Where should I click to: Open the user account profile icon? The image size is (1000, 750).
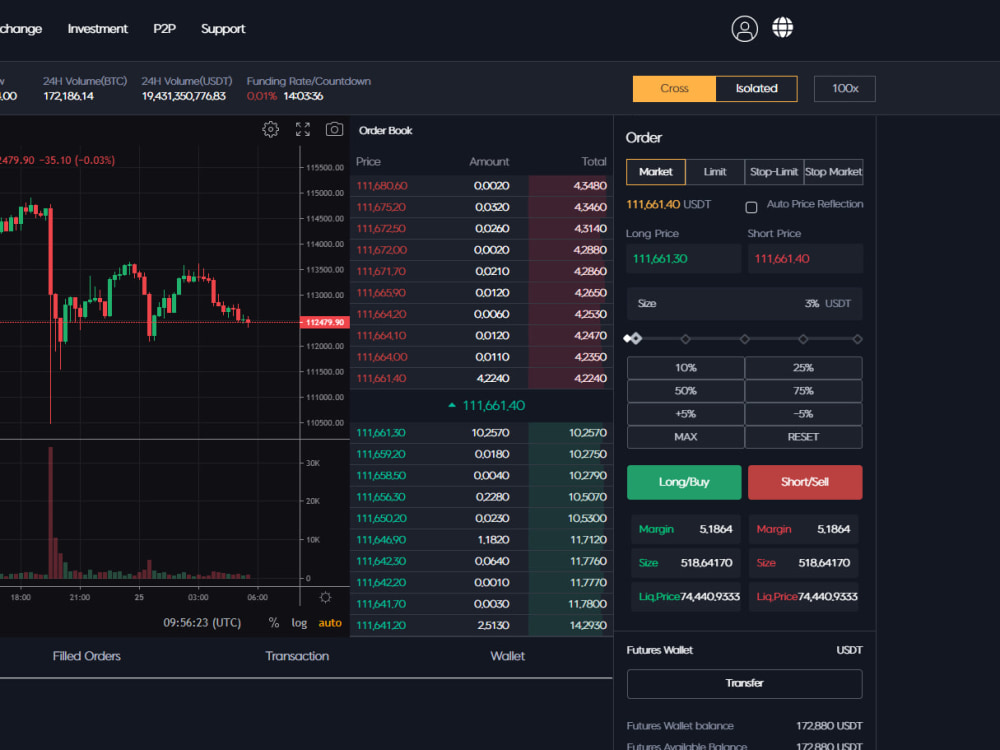[x=744, y=28]
